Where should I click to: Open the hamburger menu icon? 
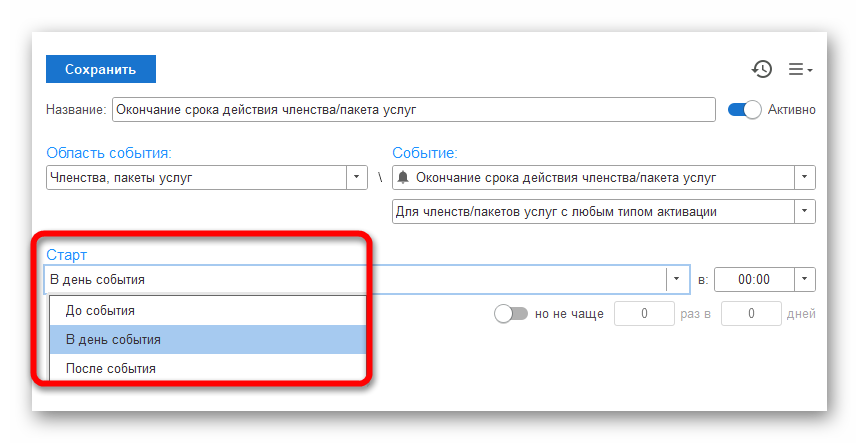[800, 70]
